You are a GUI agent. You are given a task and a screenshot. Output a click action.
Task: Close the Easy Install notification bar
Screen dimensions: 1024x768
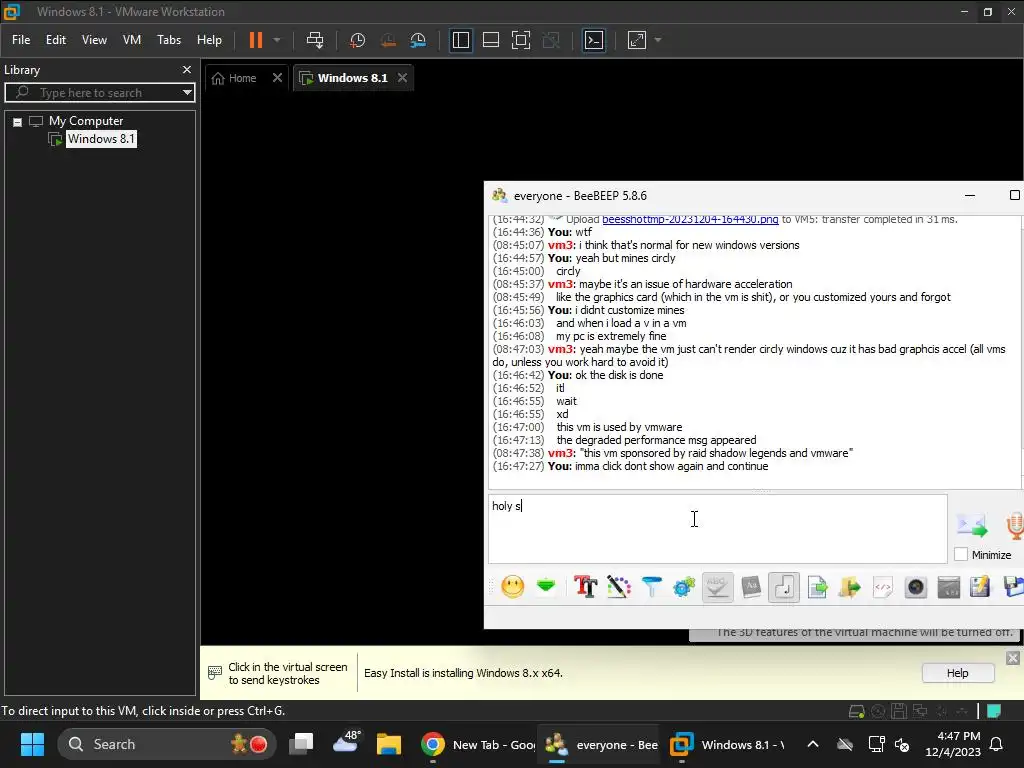coord(1012,658)
